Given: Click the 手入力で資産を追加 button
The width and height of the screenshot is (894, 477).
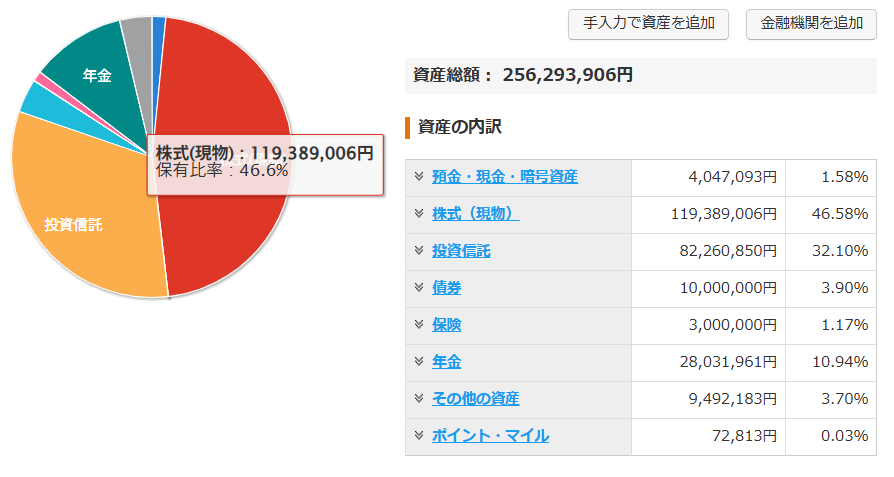Looking at the screenshot, I should (648, 24).
